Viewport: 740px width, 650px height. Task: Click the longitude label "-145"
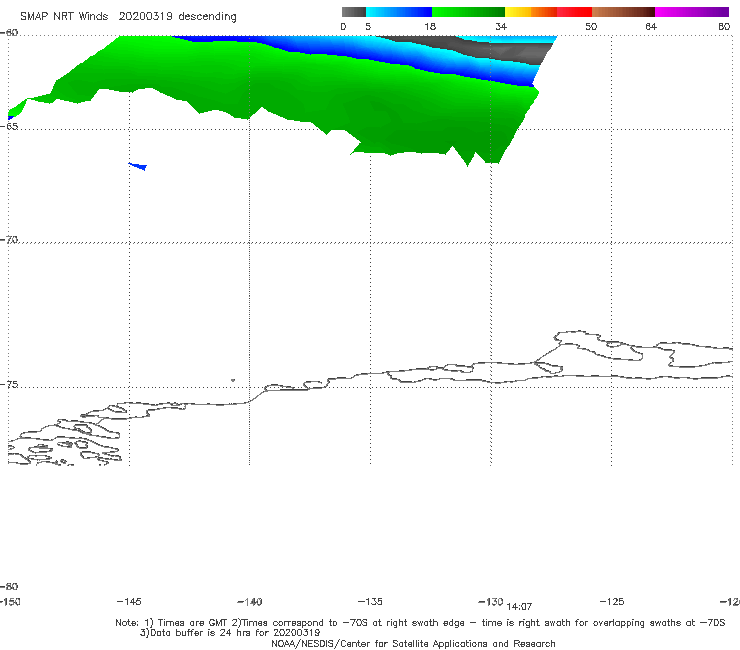pyautogui.click(x=129, y=602)
